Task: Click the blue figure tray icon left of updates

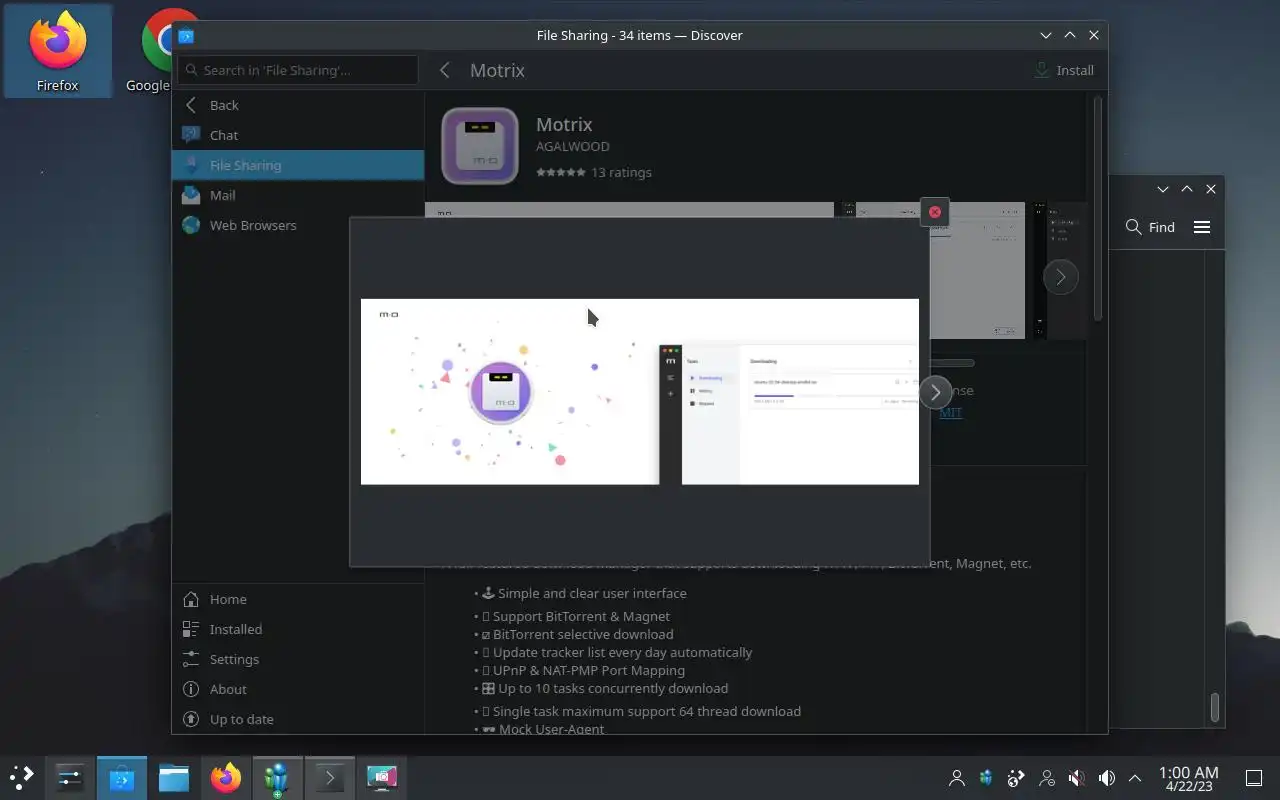Action: 986,777
